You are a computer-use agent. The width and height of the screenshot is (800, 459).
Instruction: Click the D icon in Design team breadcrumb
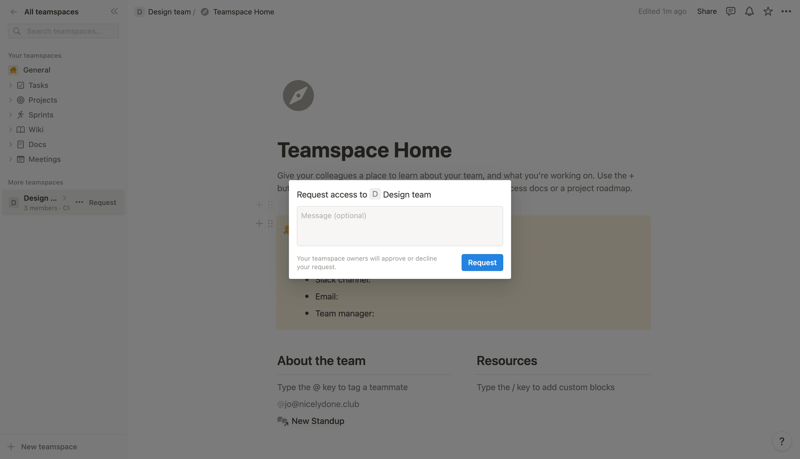tap(139, 12)
